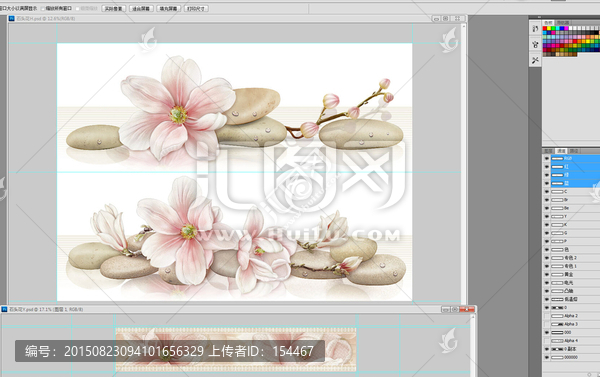
Task: Toggle the 缩放所有窗口 checkbox
Action: click(x=43, y=8)
